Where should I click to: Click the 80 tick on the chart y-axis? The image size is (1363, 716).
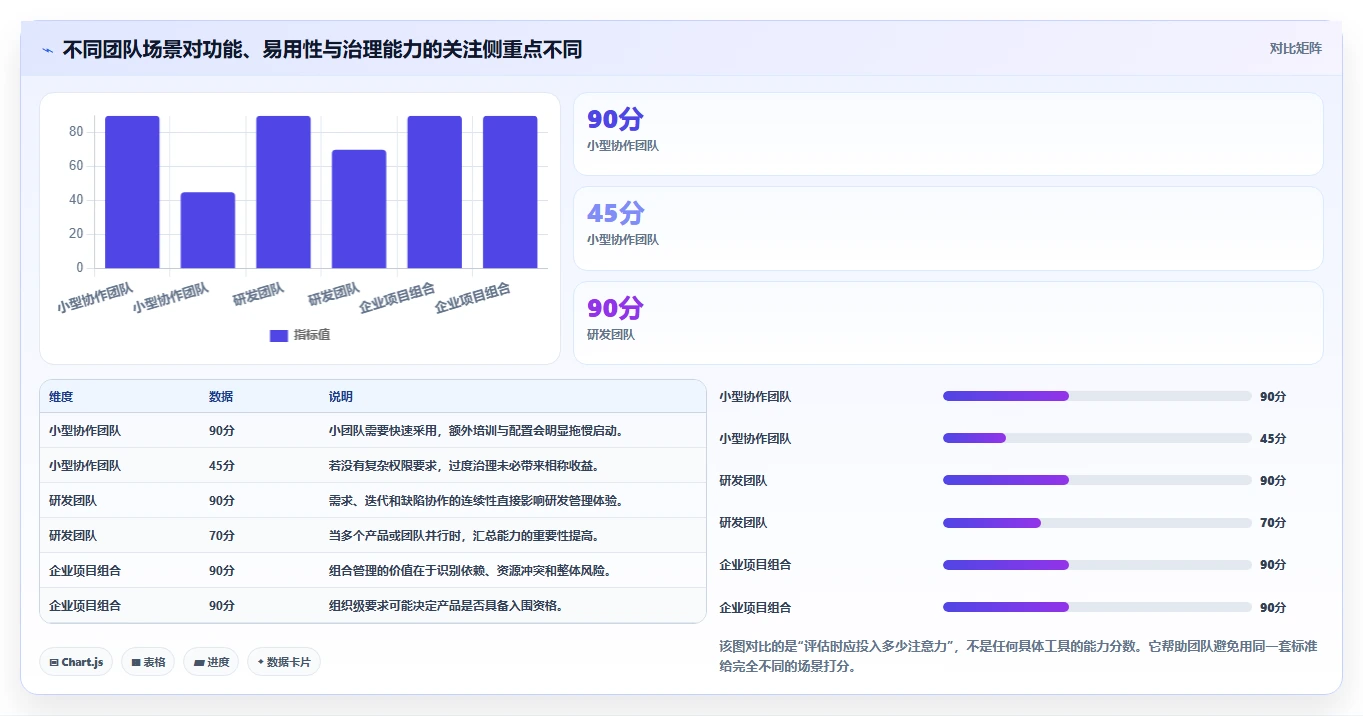76,132
